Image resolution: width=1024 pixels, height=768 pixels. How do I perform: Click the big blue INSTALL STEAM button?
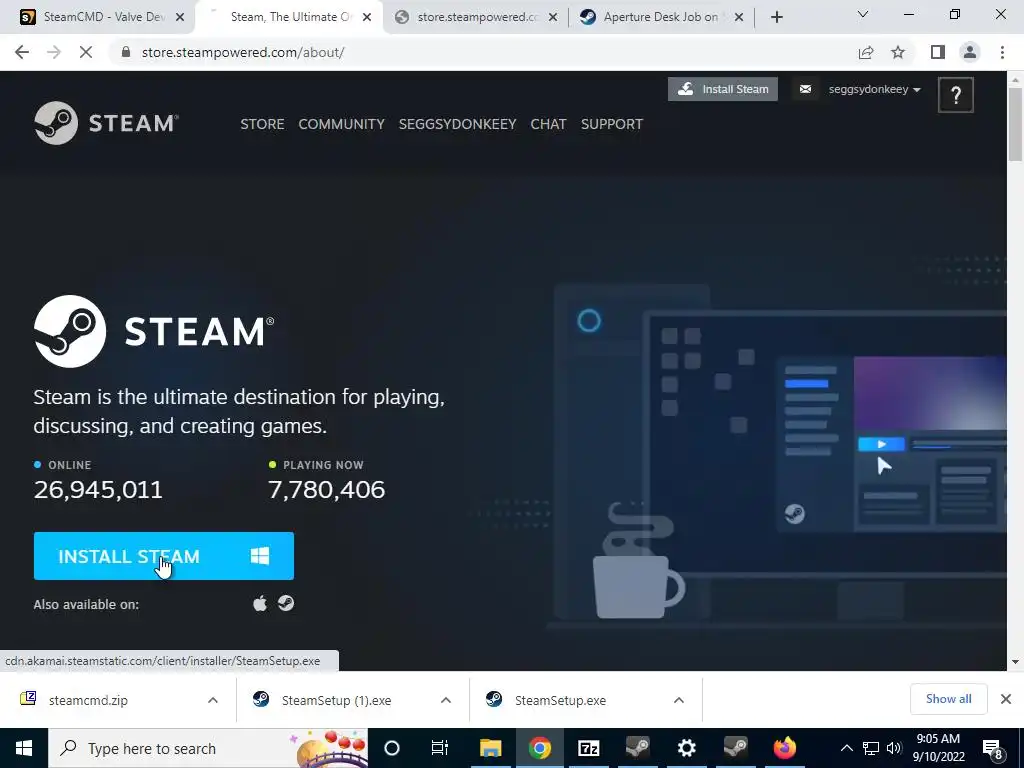click(164, 556)
